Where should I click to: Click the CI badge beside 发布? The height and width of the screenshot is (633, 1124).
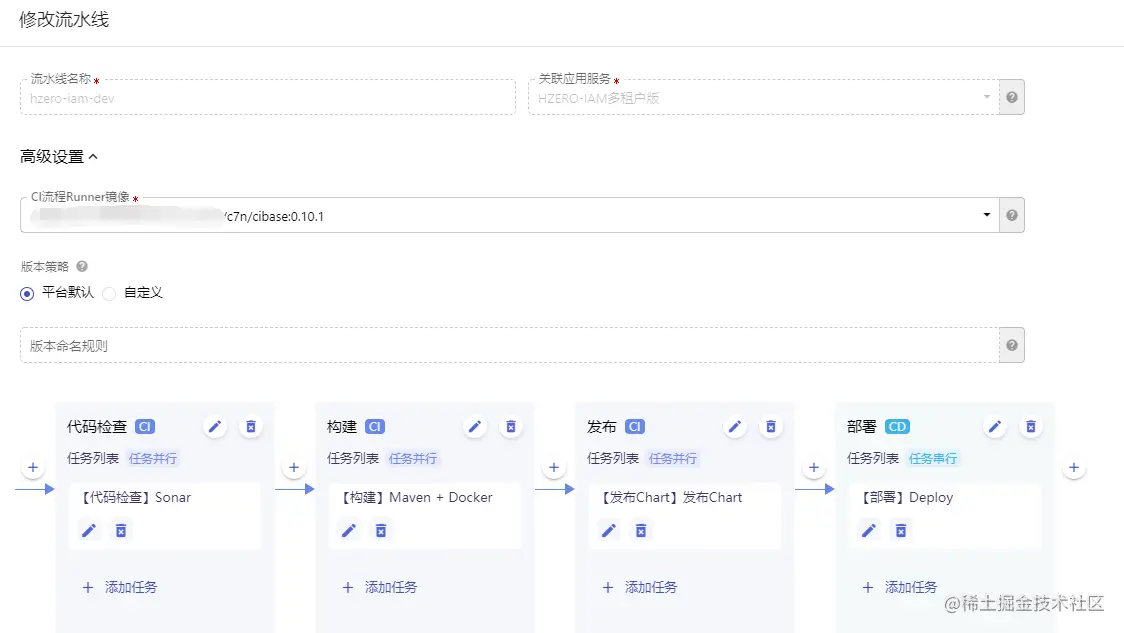(634, 427)
